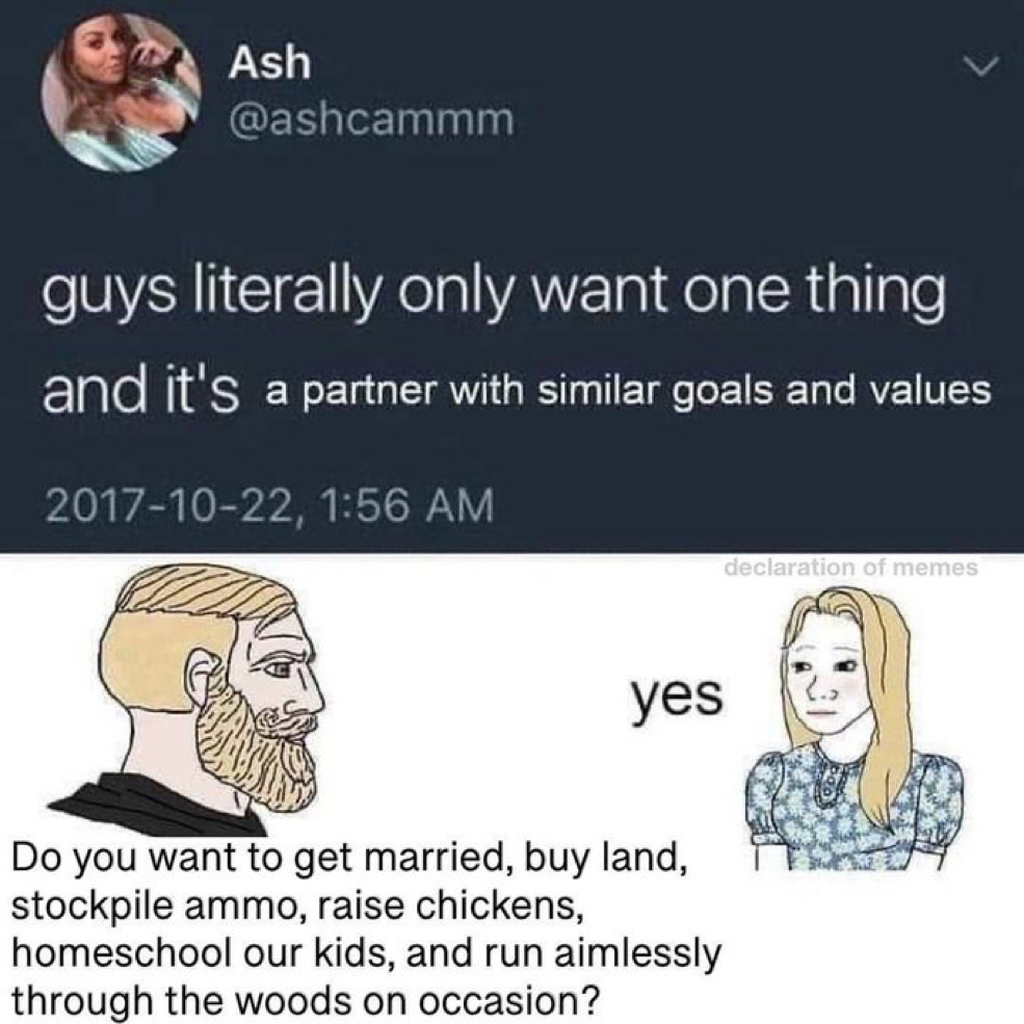The width and height of the screenshot is (1024, 1024).
Task: Click the line guys literally only want one thing
Action: pos(494,293)
